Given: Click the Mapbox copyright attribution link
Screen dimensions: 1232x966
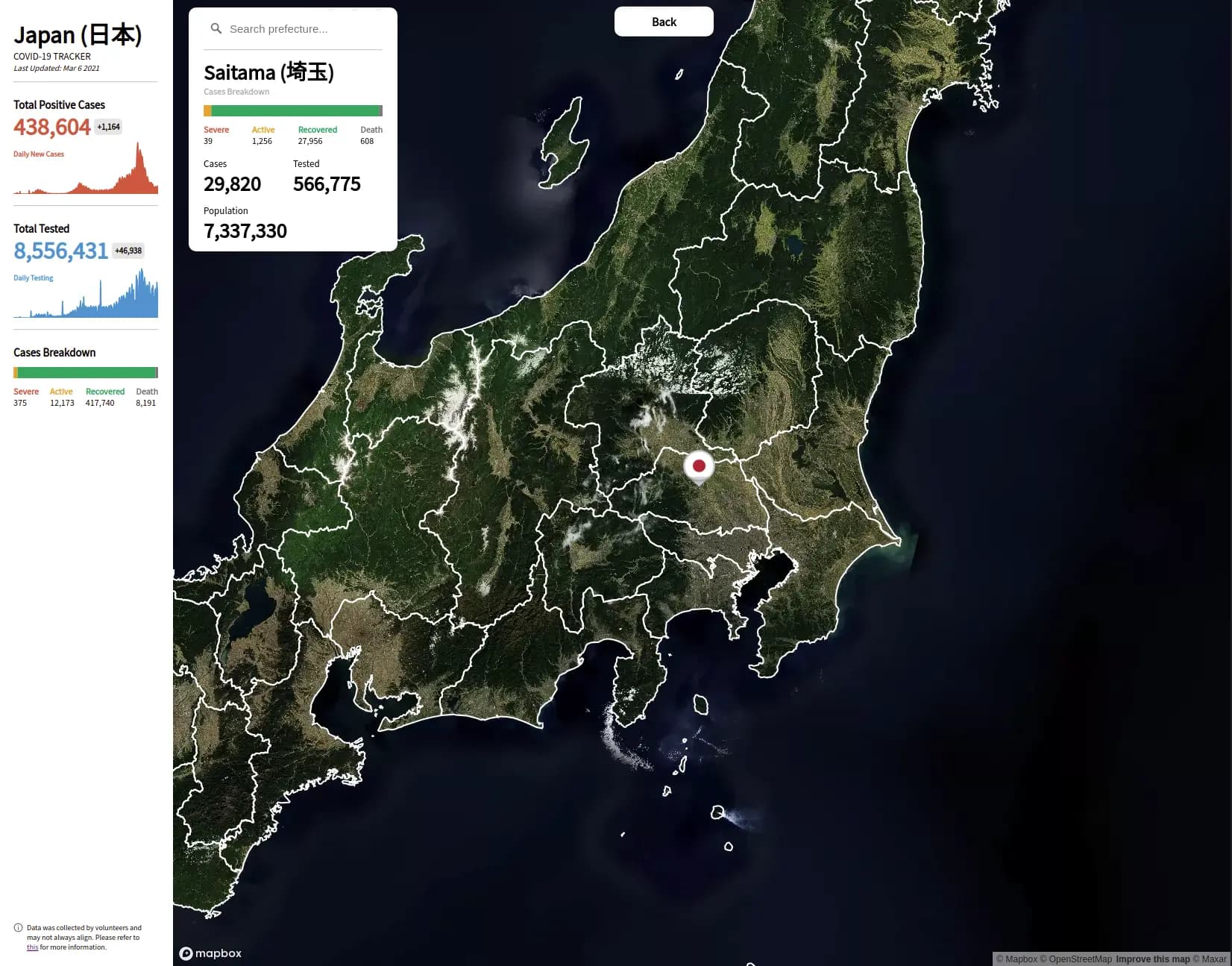Looking at the screenshot, I should tap(1017, 959).
